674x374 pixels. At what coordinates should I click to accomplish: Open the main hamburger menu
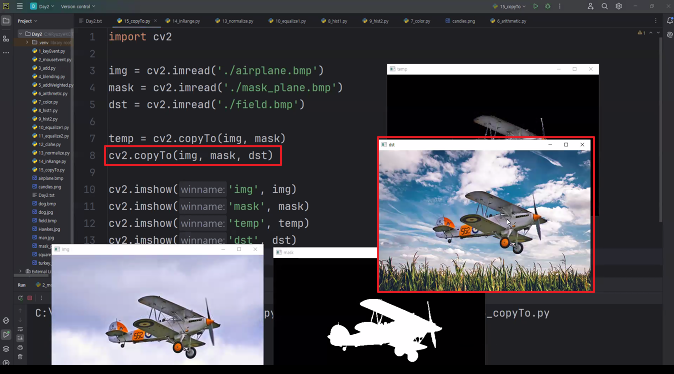(x=20, y=6)
